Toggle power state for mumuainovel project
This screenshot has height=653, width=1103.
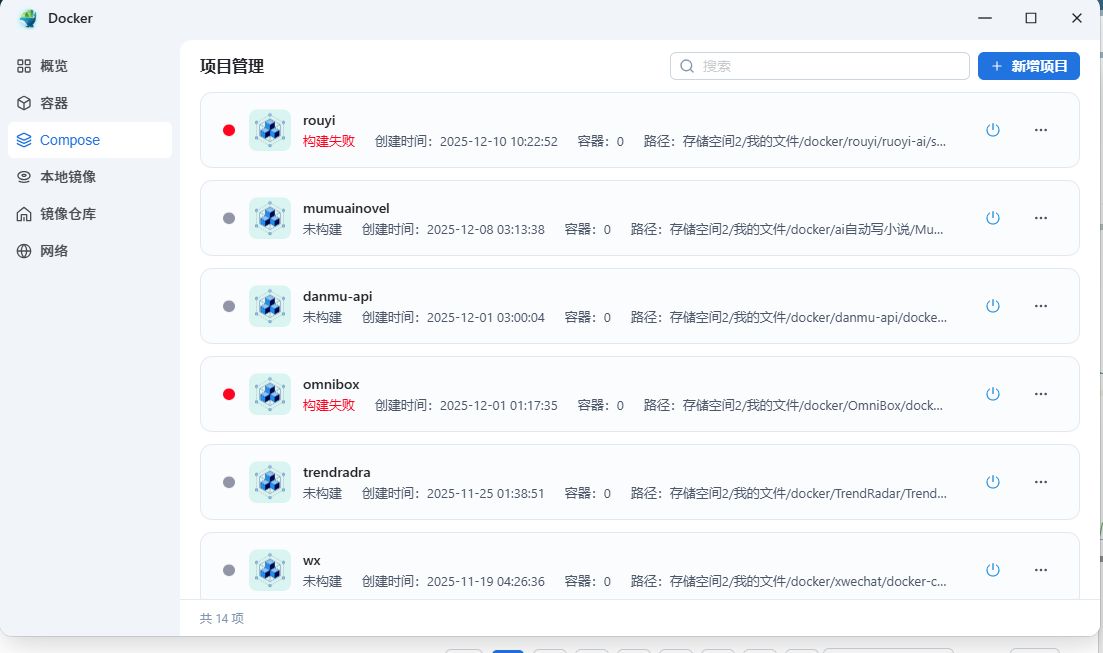click(993, 217)
